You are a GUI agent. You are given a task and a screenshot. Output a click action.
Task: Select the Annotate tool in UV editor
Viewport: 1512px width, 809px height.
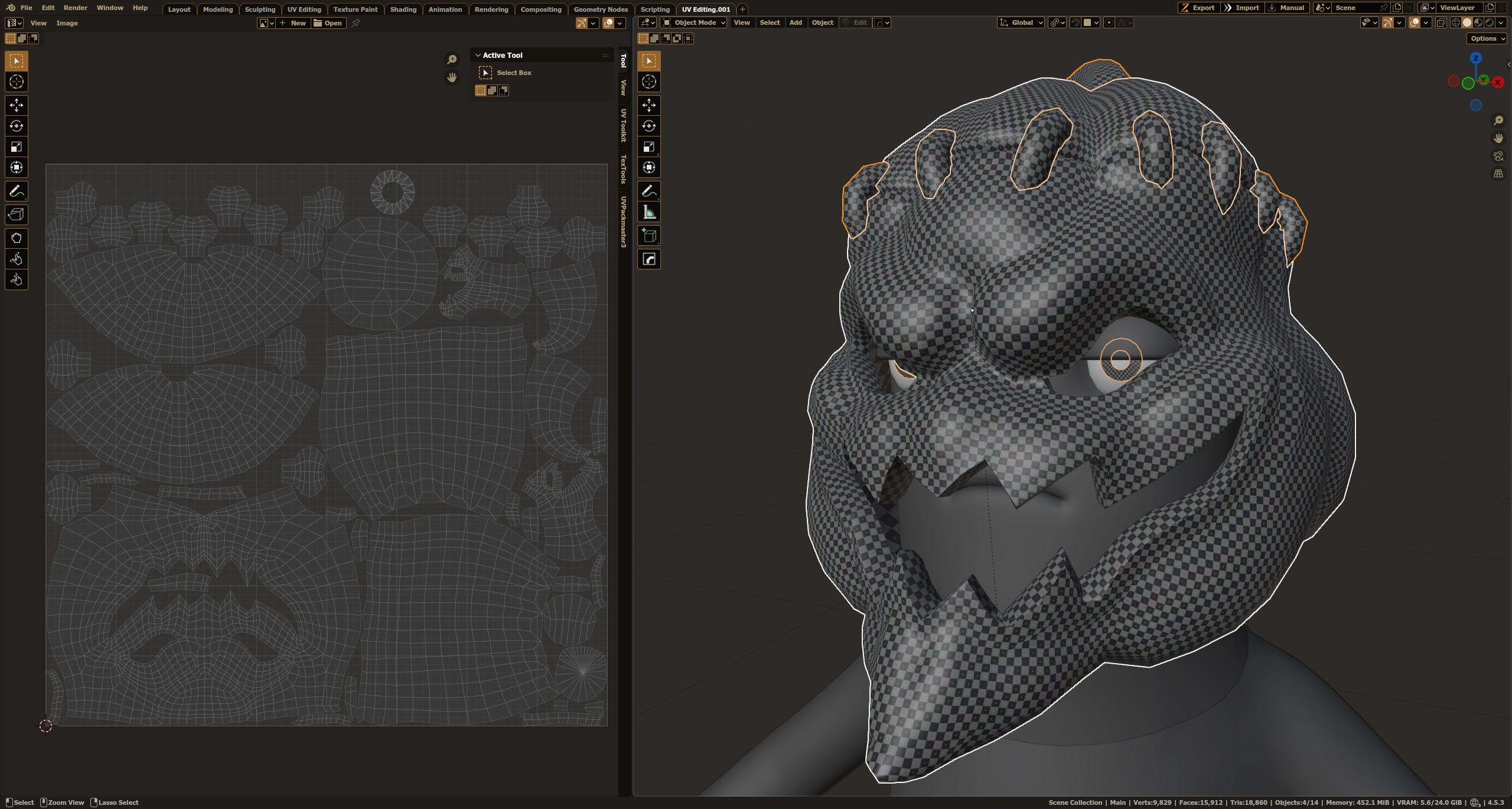[17, 191]
